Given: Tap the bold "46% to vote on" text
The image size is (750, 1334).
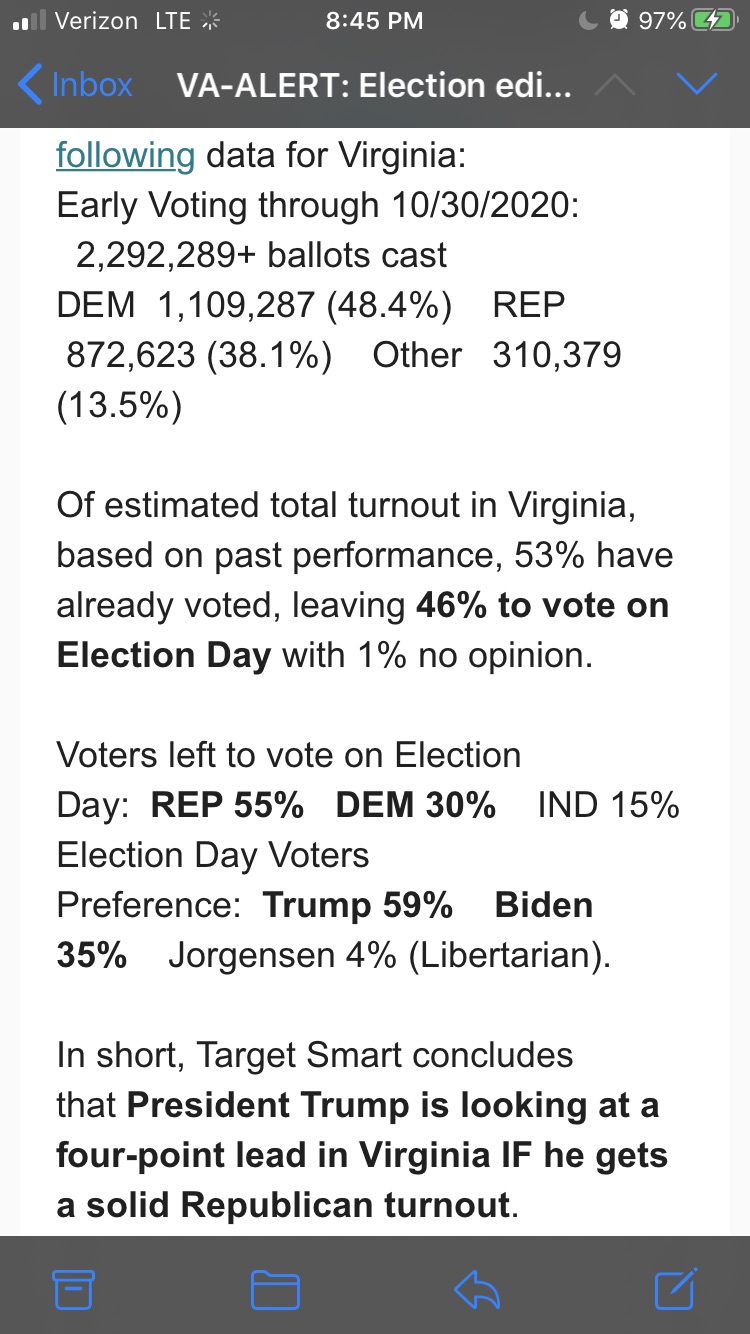Looking at the screenshot, I should point(542,605).
